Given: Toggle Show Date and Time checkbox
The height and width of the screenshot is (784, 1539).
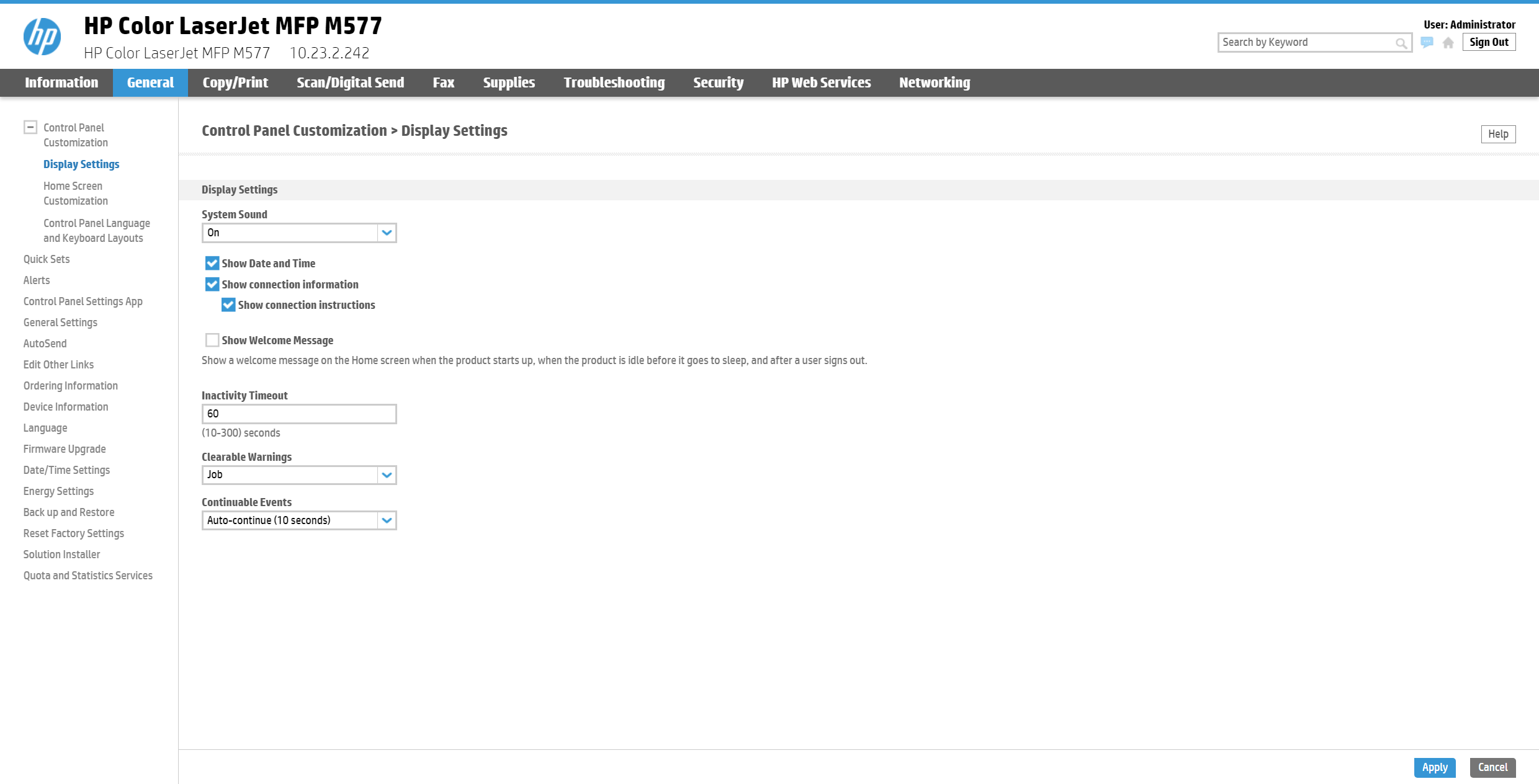Looking at the screenshot, I should point(212,264).
